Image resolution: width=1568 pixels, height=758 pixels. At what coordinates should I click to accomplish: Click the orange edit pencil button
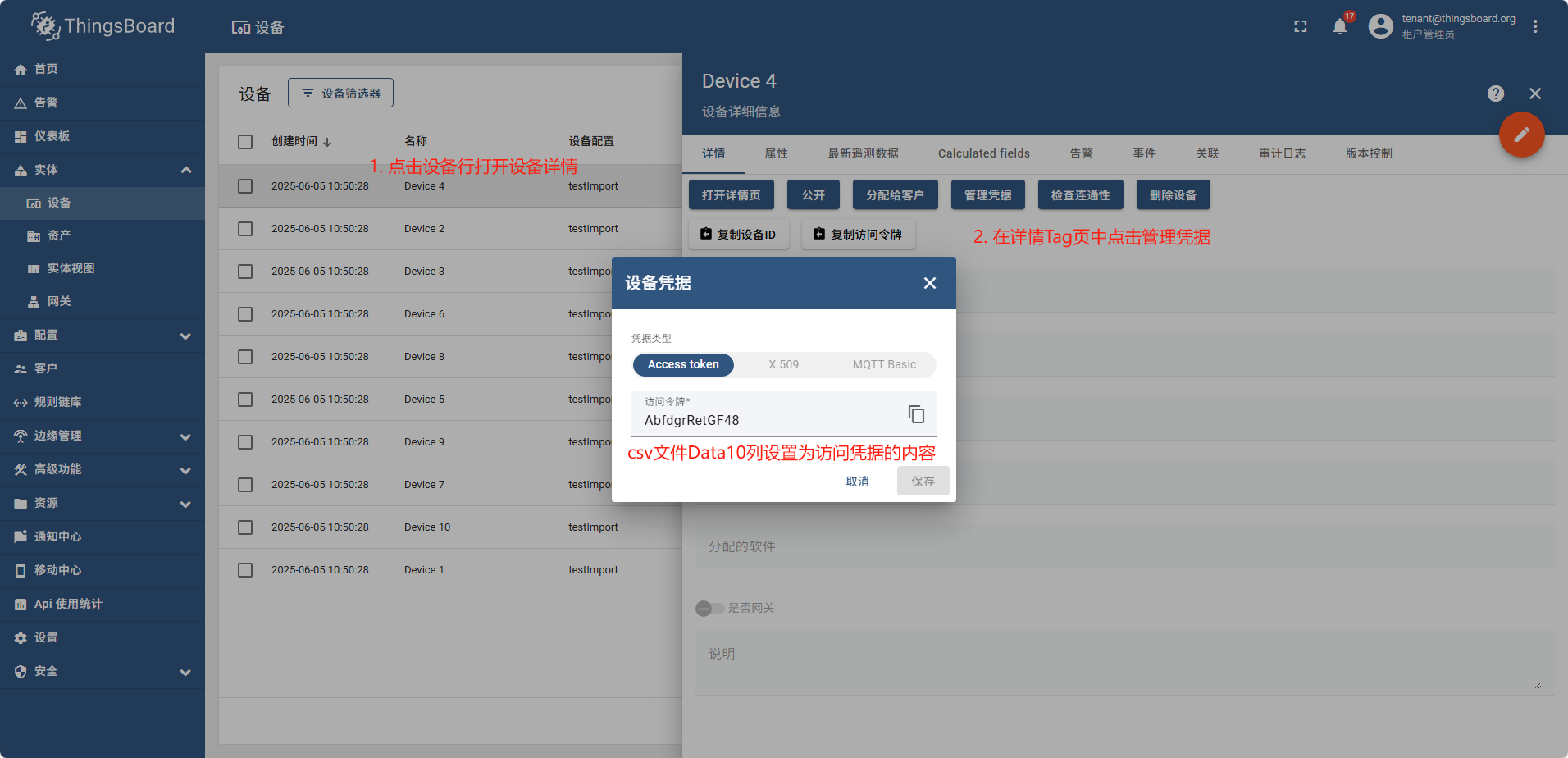[1521, 135]
